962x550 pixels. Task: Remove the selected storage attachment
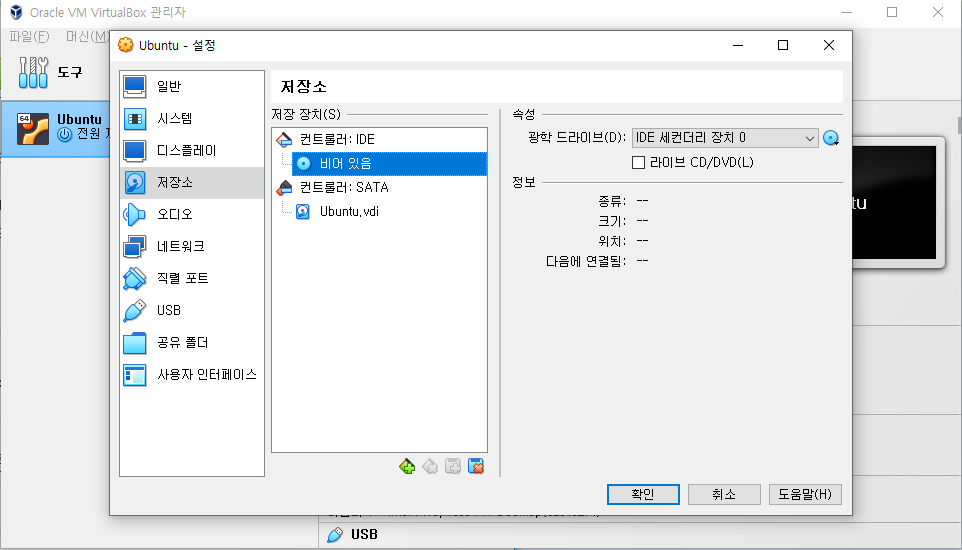tap(476, 467)
